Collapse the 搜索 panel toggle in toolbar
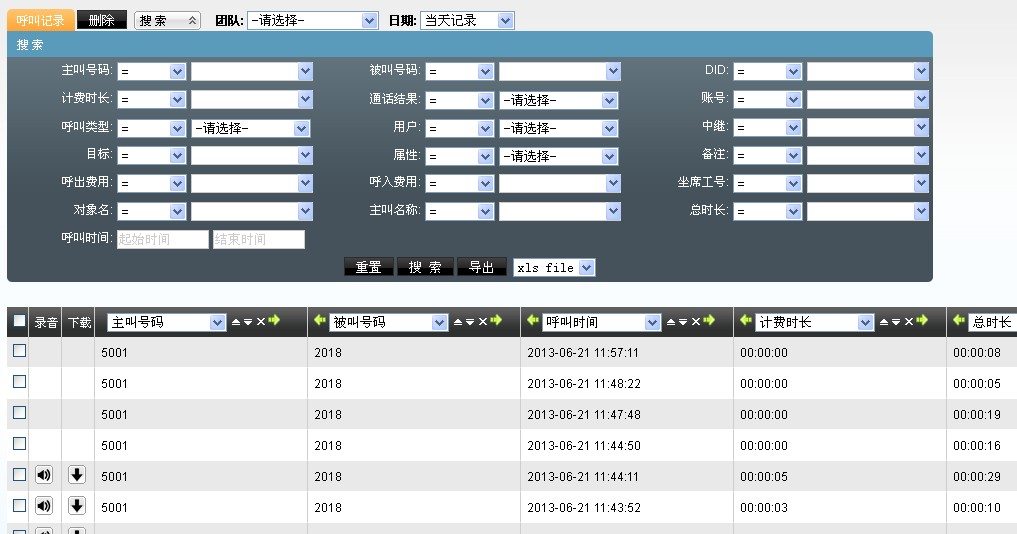 167,20
